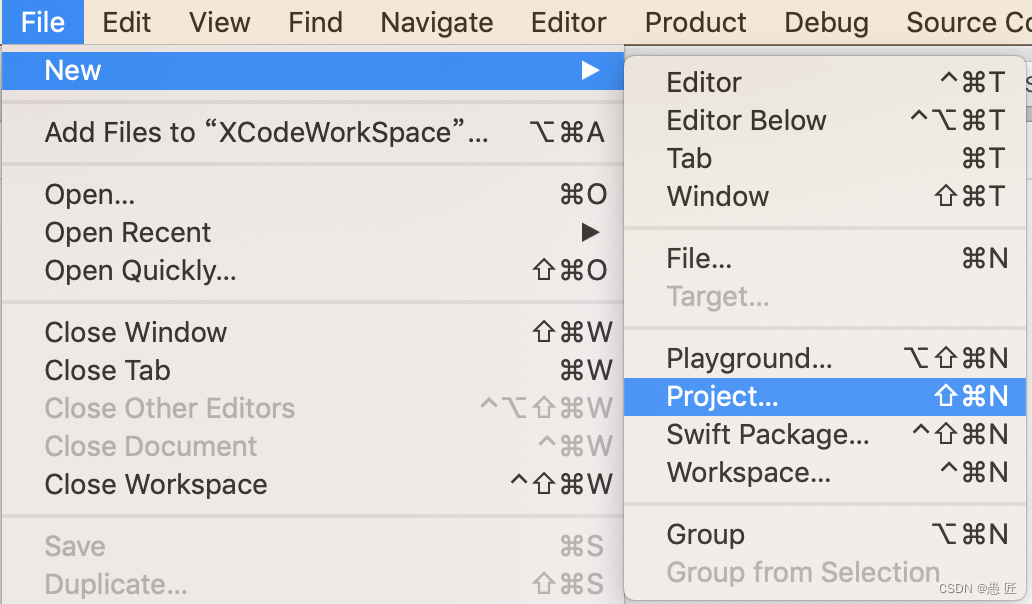
Task: Open the Navigate menu
Action: 437,22
